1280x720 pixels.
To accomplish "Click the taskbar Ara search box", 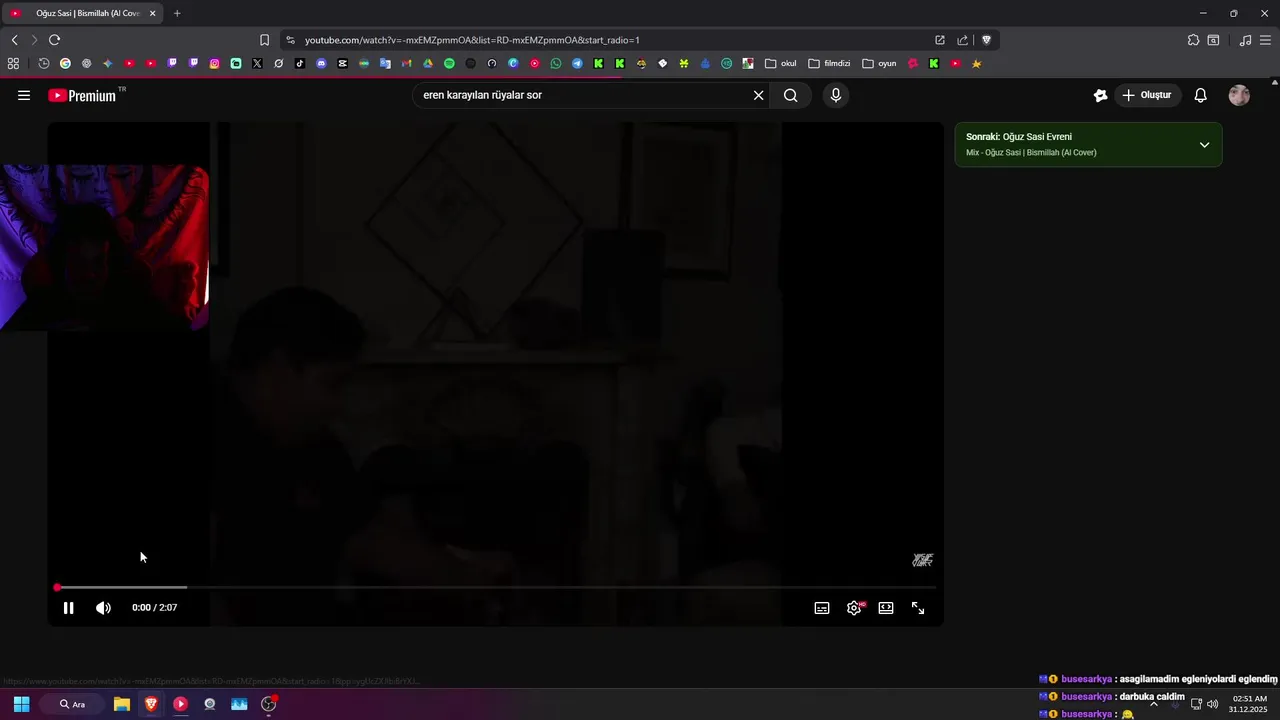I will 72,704.
